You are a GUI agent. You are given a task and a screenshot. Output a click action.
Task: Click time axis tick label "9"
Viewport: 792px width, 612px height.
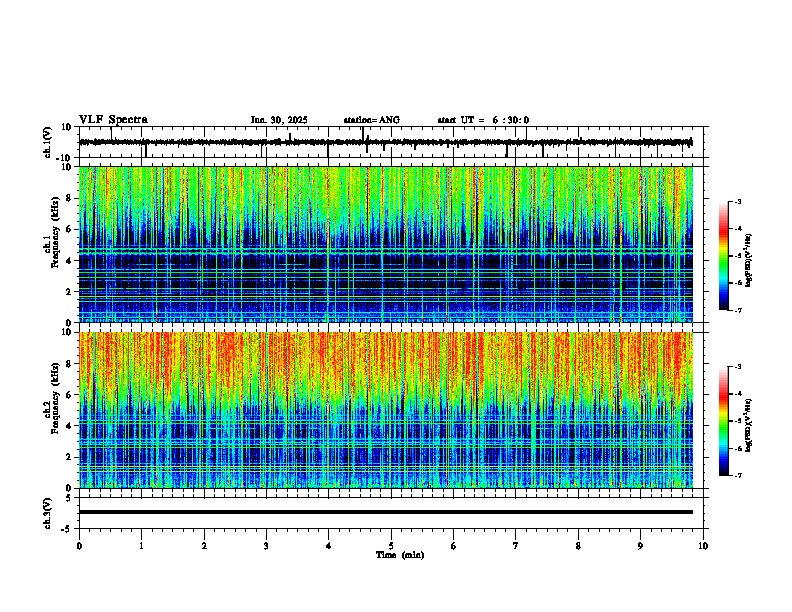coord(640,546)
